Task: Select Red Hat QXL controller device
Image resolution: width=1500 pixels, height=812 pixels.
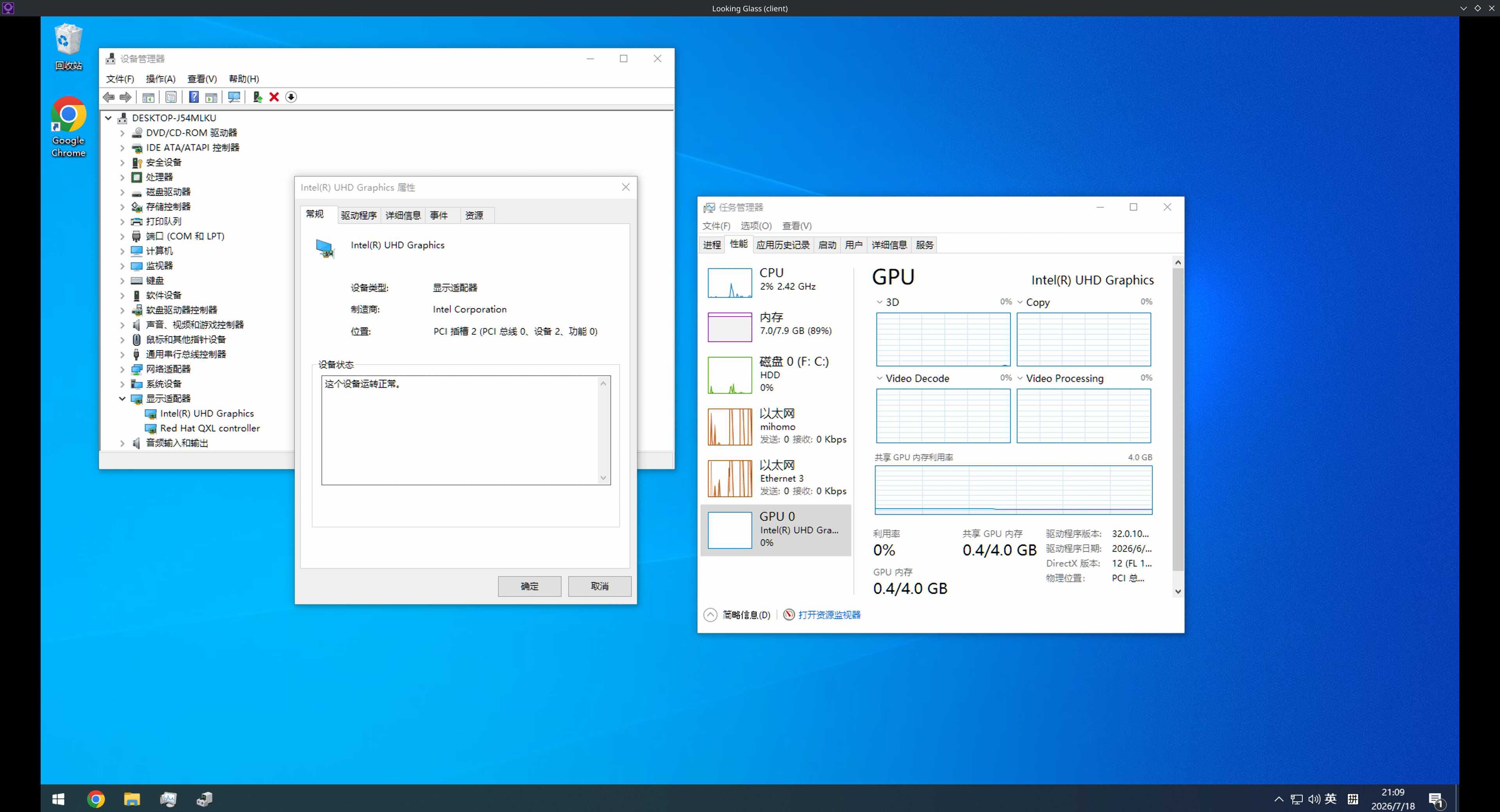Action: (210, 428)
